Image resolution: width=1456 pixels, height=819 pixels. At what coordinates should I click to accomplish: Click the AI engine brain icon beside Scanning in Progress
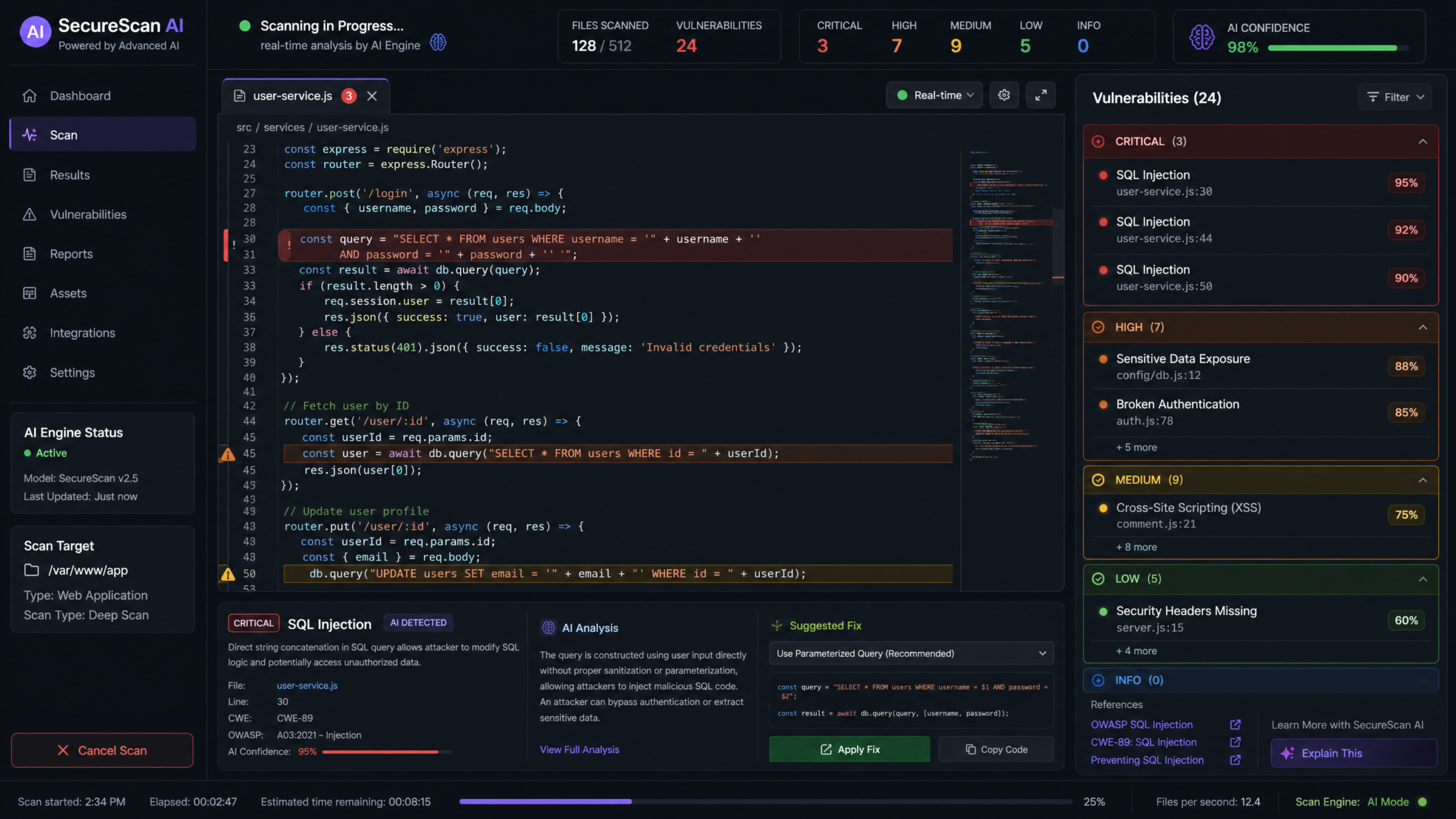coord(438,43)
